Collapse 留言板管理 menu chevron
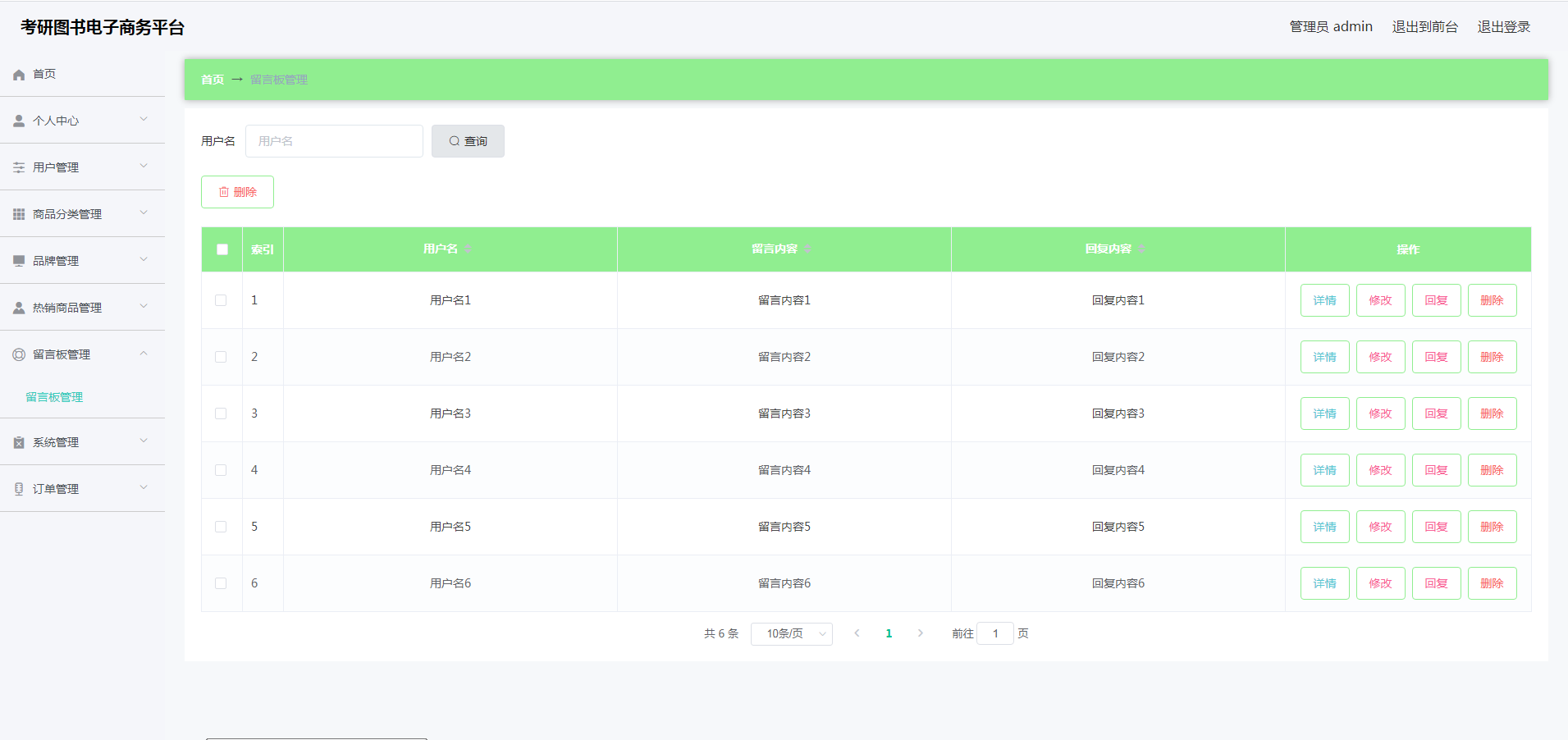Screen dimensions: 1568x740 (x=144, y=354)
